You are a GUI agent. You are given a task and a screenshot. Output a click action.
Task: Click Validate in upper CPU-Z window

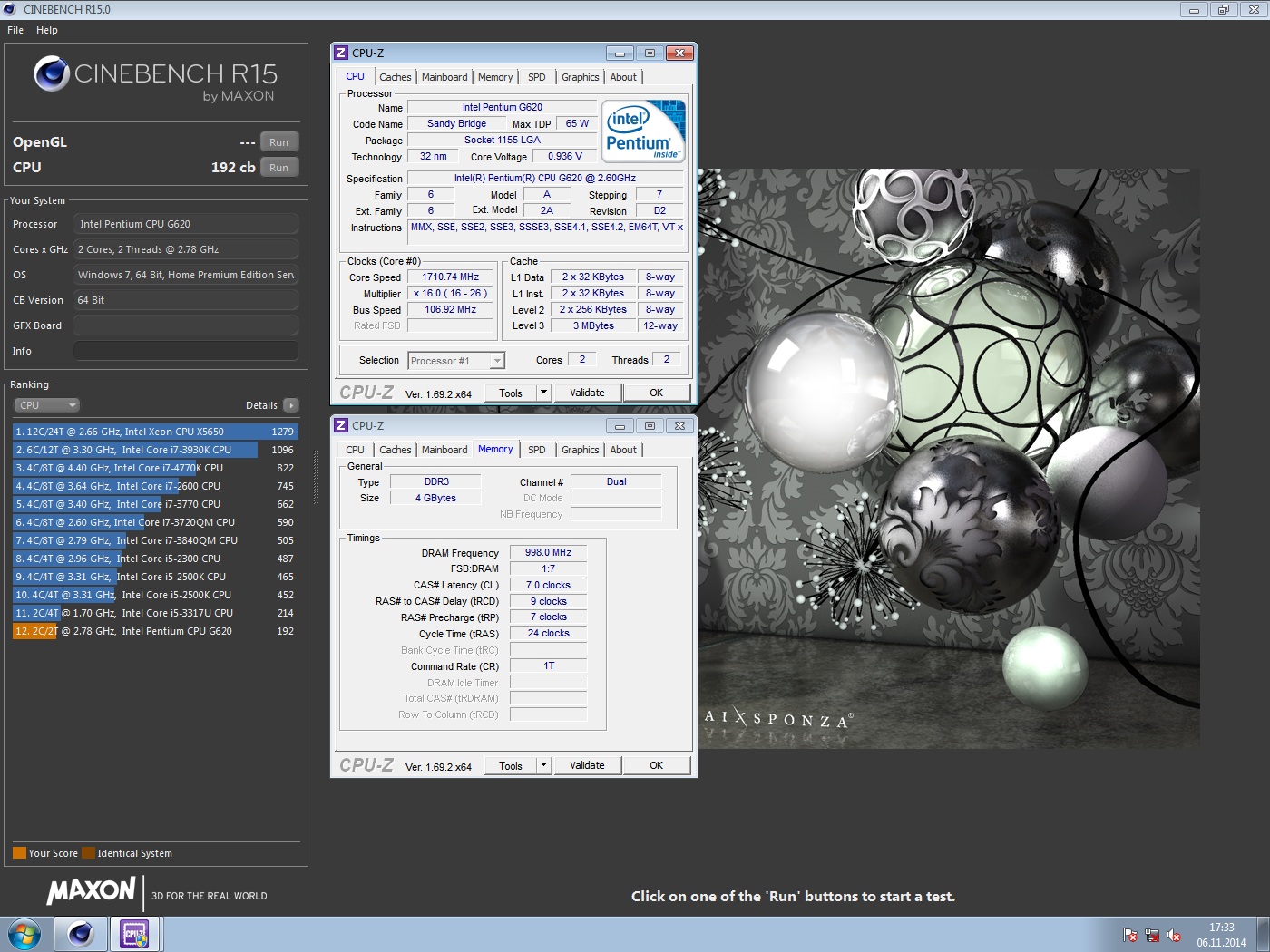tap(587, 393)
